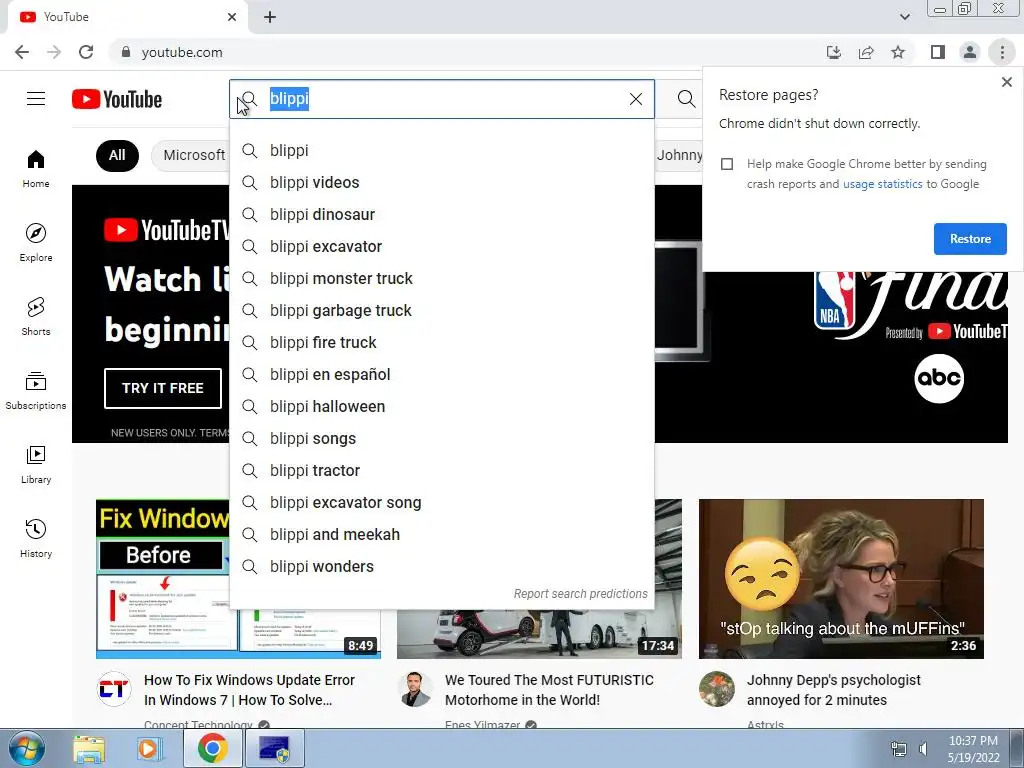Open Chrome profile icon
1024x768 pixels.
pyautogui.click(x=970, y=52)
